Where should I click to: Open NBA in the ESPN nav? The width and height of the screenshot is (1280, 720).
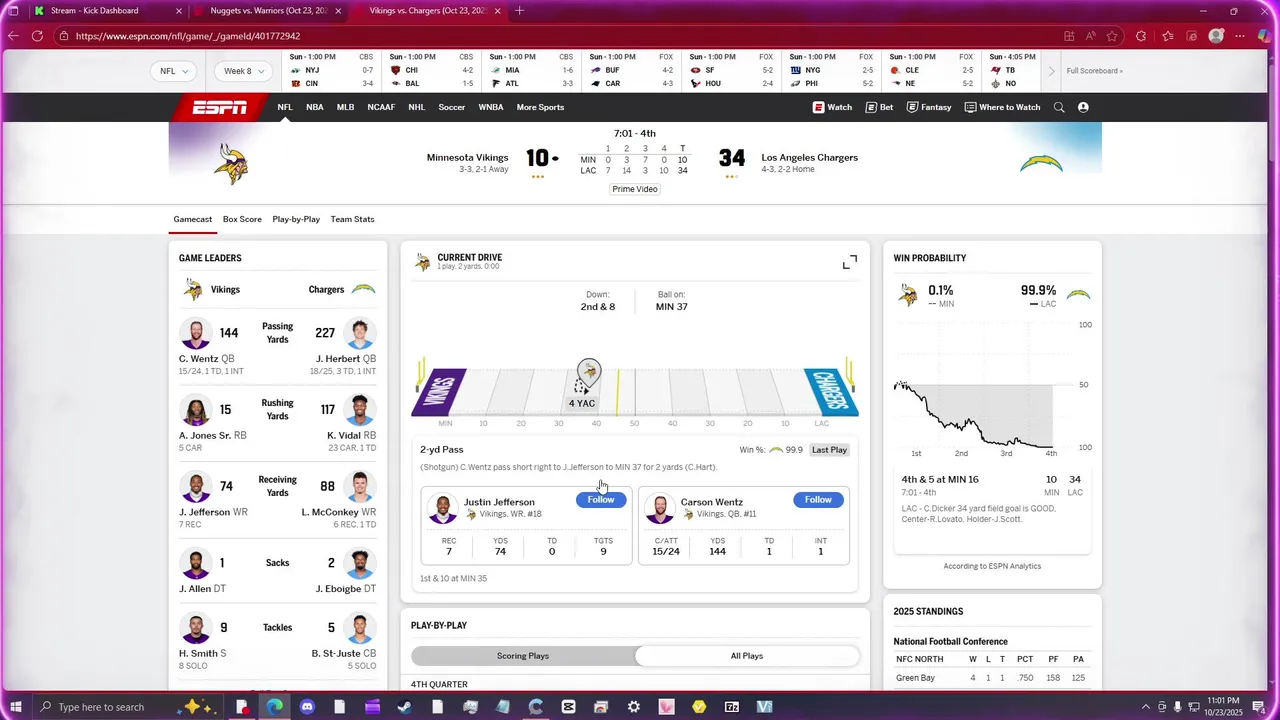pyautogui.click(x=315, y=107)
